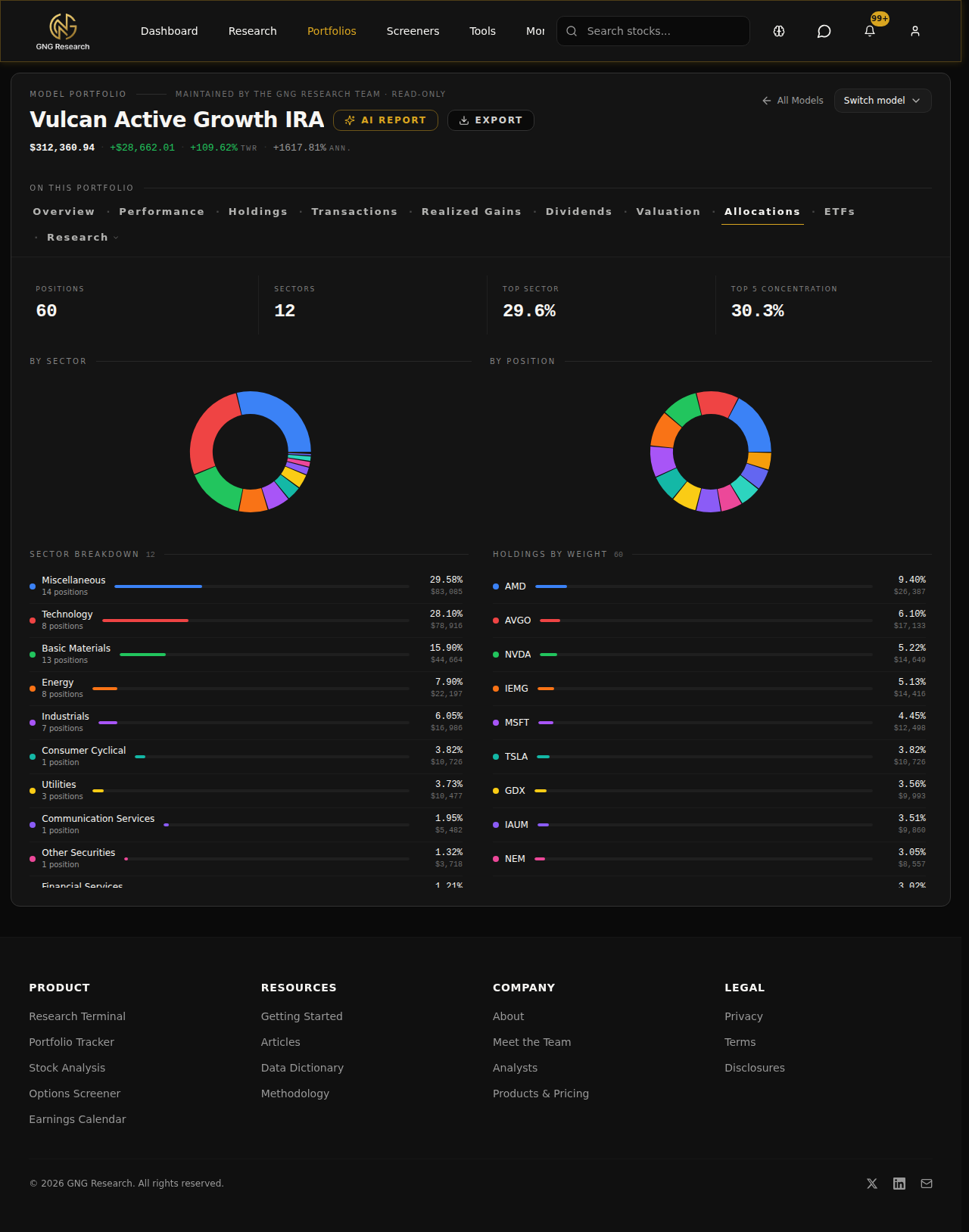
Task: Go back to All Models
Action: 793,101
